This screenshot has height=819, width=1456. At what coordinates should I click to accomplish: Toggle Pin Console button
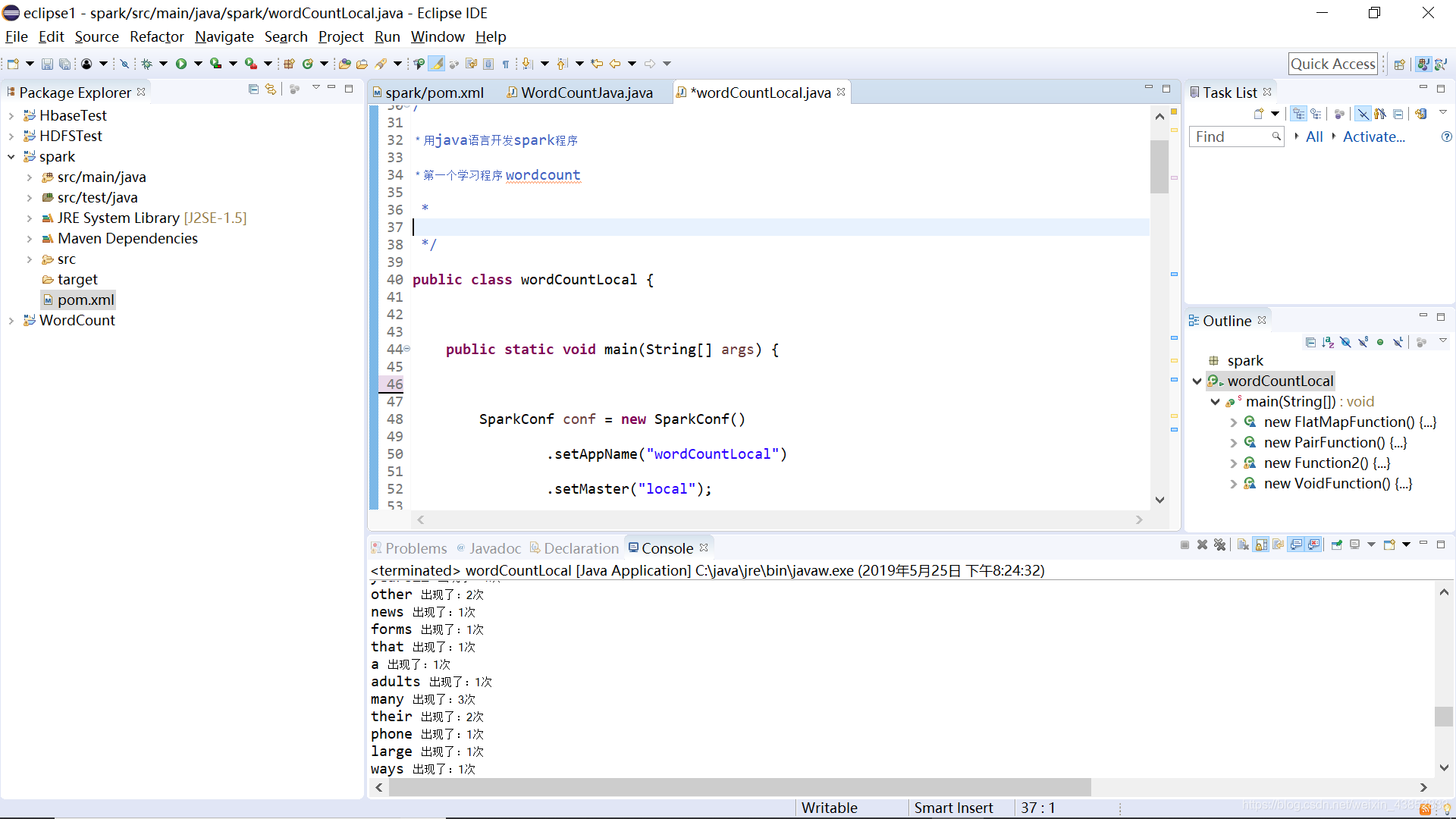(1337, 544)
